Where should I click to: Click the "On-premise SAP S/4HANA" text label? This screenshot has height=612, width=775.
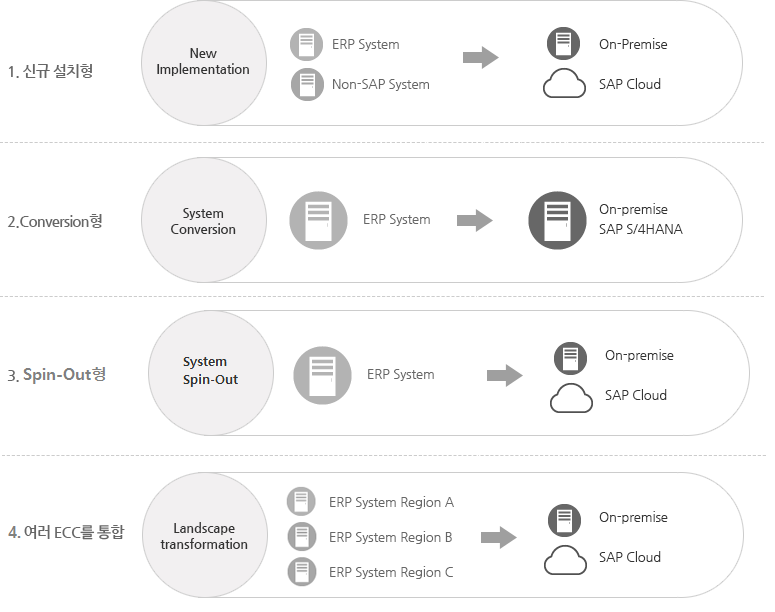click(640, 219)
